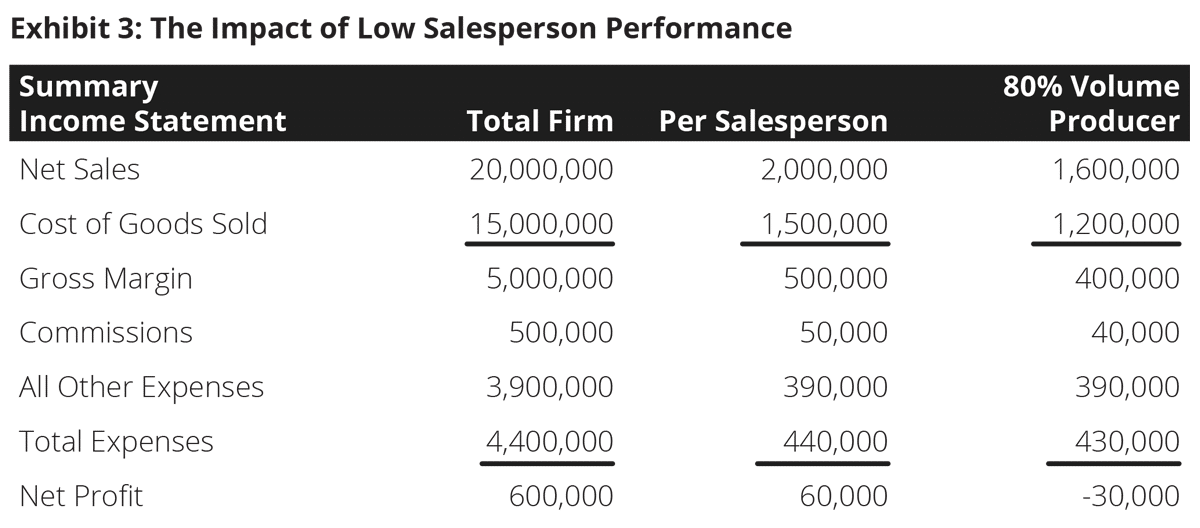Click the Total Expenses row label

click(116, 441)
